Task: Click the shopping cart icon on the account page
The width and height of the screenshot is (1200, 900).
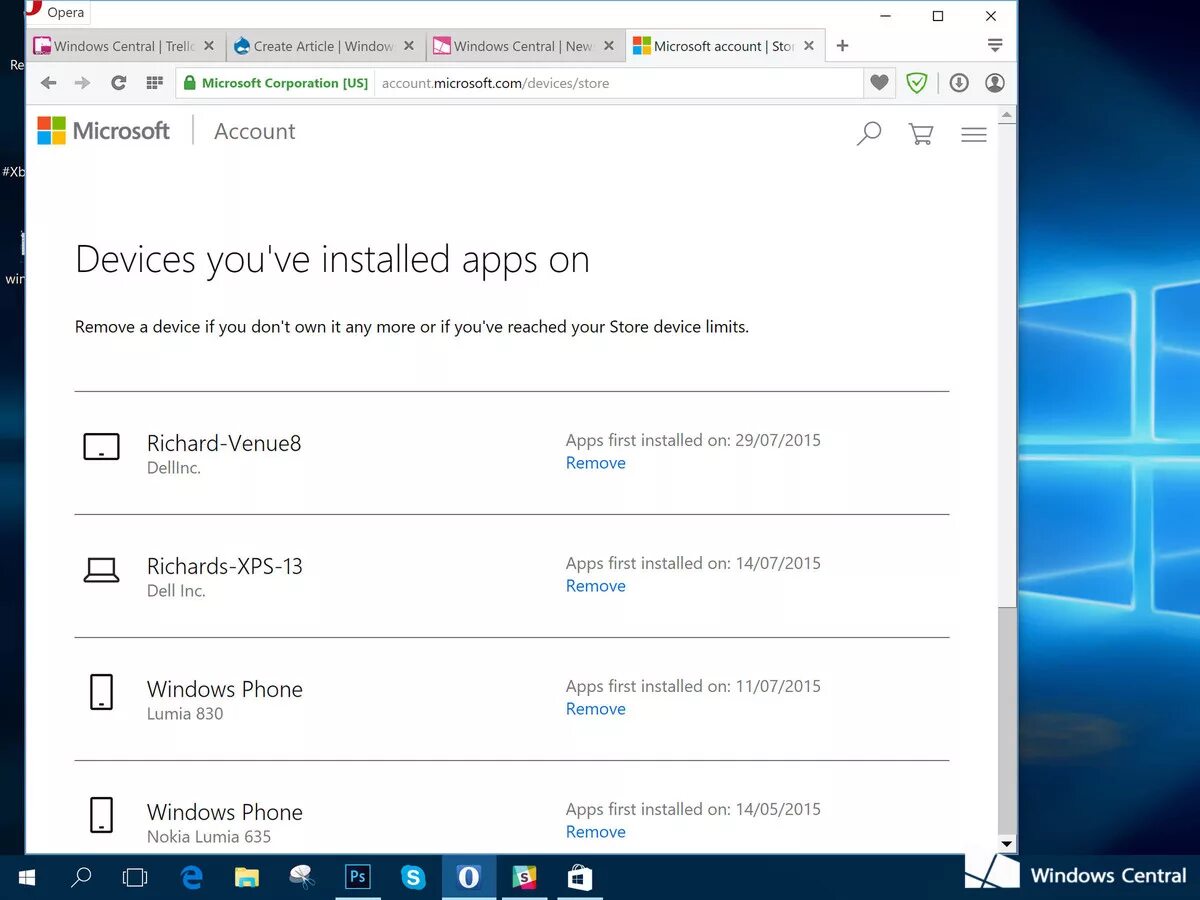Action: [x=920, y=133]
